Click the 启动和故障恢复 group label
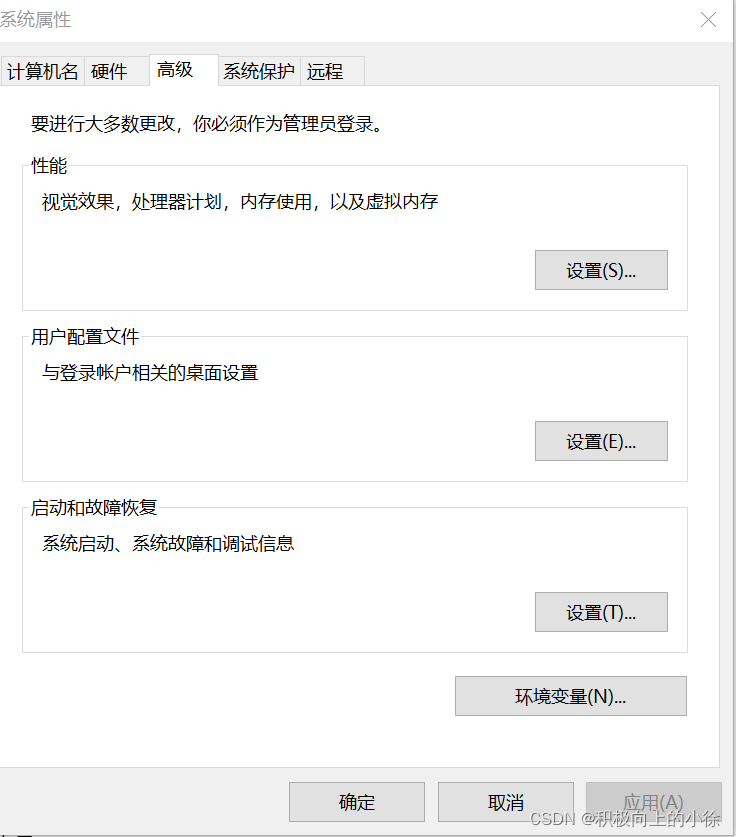Viewport: 736px width, 837px height. pos(94,508)
